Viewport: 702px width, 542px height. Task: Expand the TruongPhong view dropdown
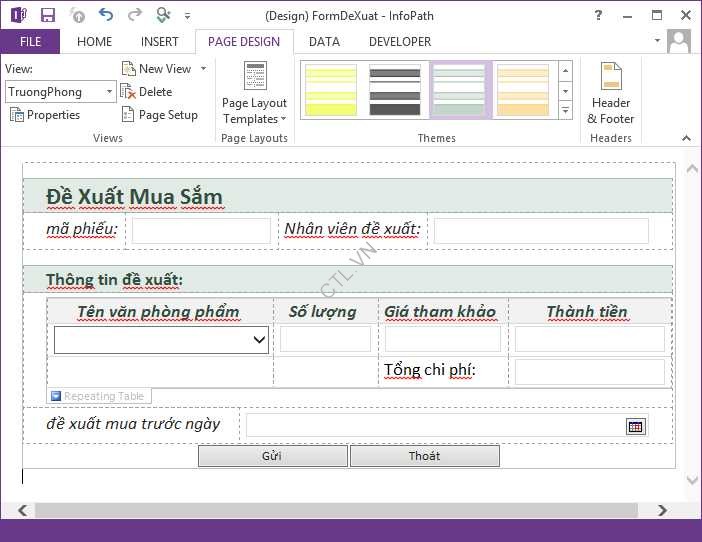(109, 92)
